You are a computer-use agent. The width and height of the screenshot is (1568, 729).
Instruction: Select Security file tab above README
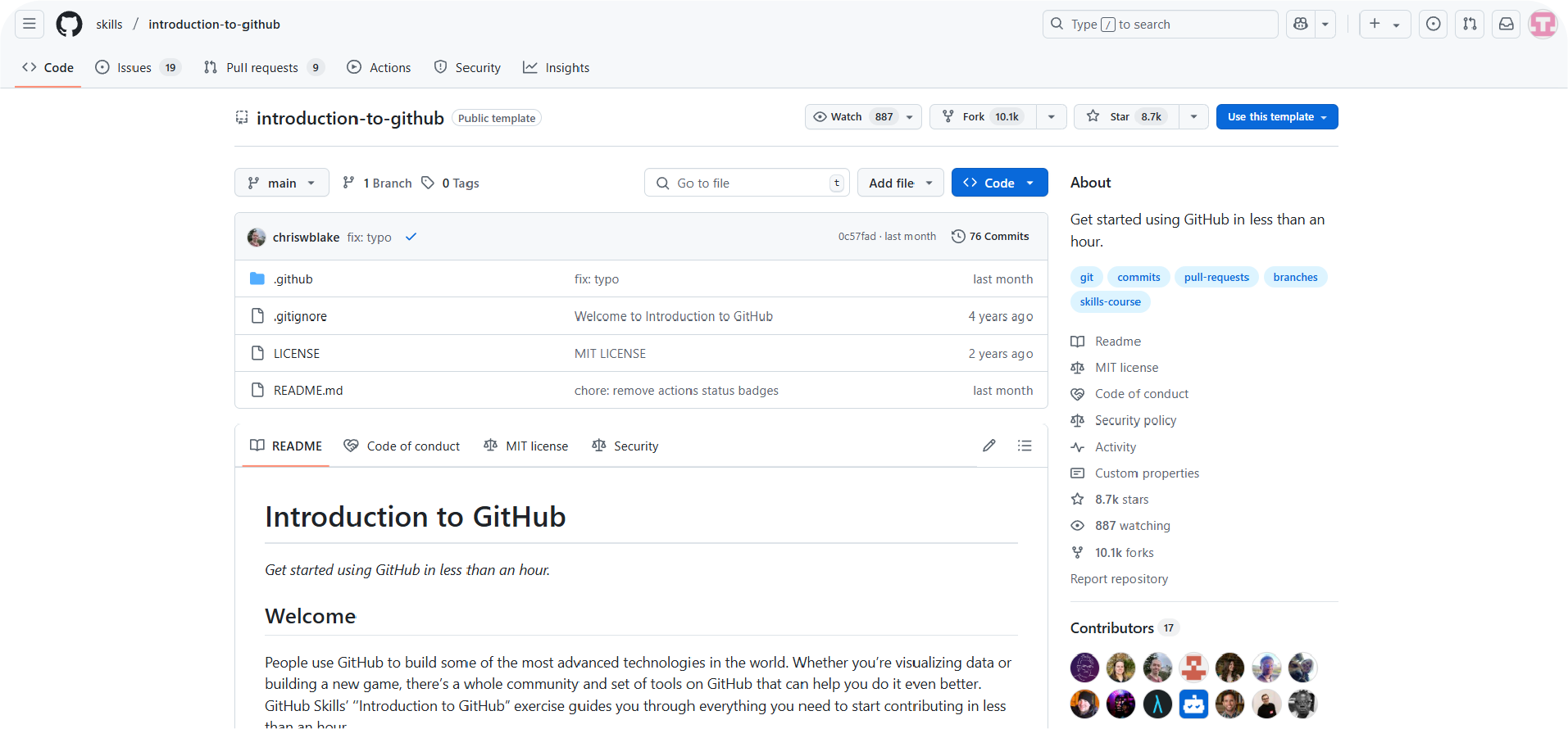[x=625, y=446]
